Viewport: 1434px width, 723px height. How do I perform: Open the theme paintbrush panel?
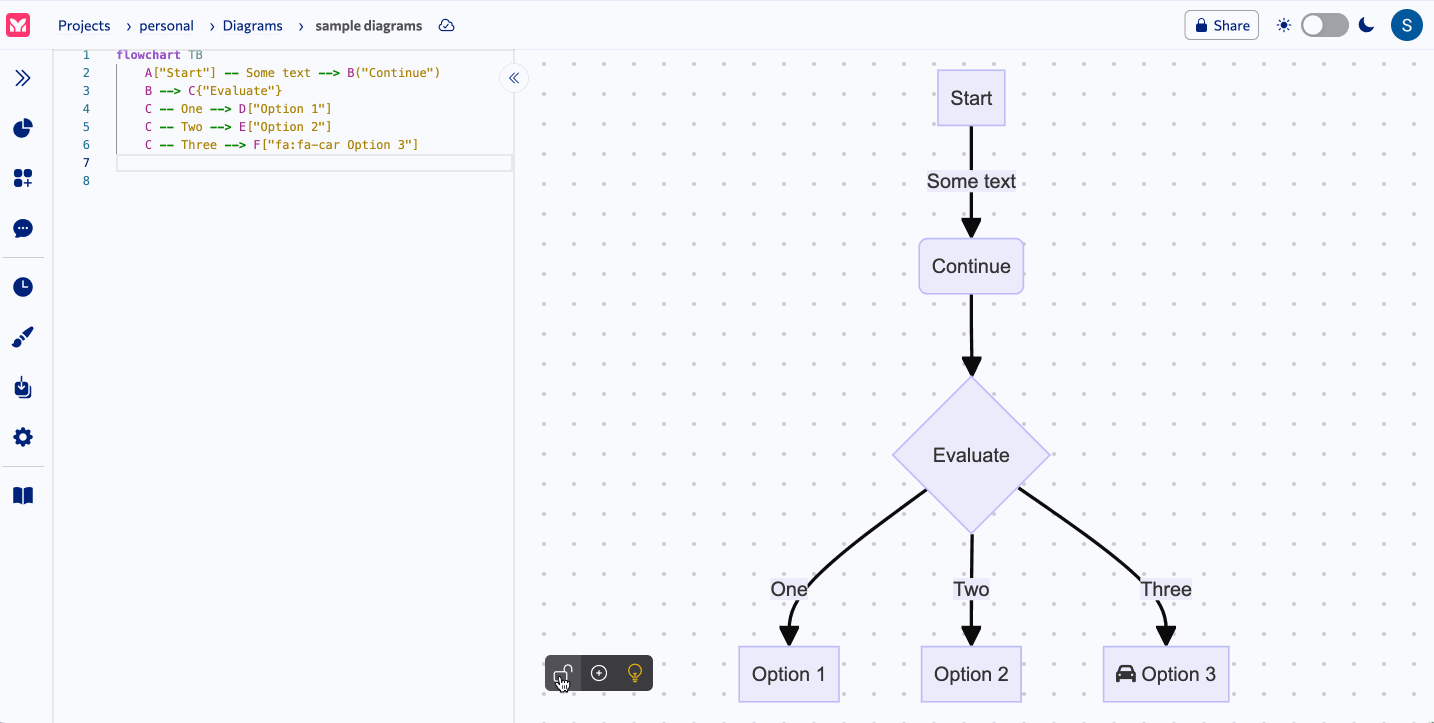point(22,337)
